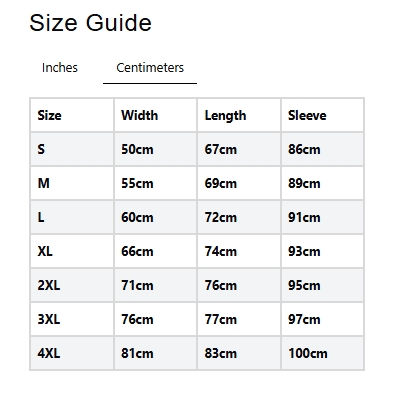This screenshot has width=394, height=396.
Task: Select the 3XL size row label
Action: coord(49,319)
